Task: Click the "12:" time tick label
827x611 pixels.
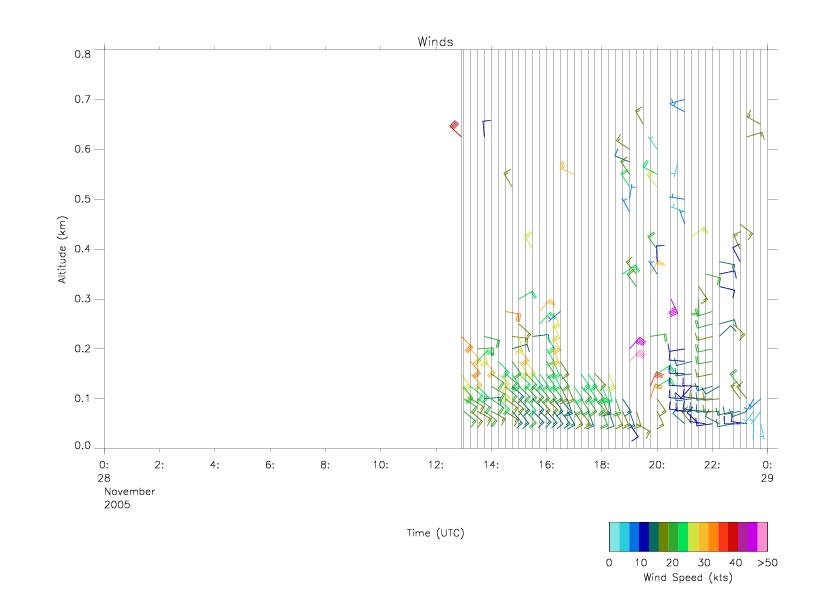Action: pos(436,465)
